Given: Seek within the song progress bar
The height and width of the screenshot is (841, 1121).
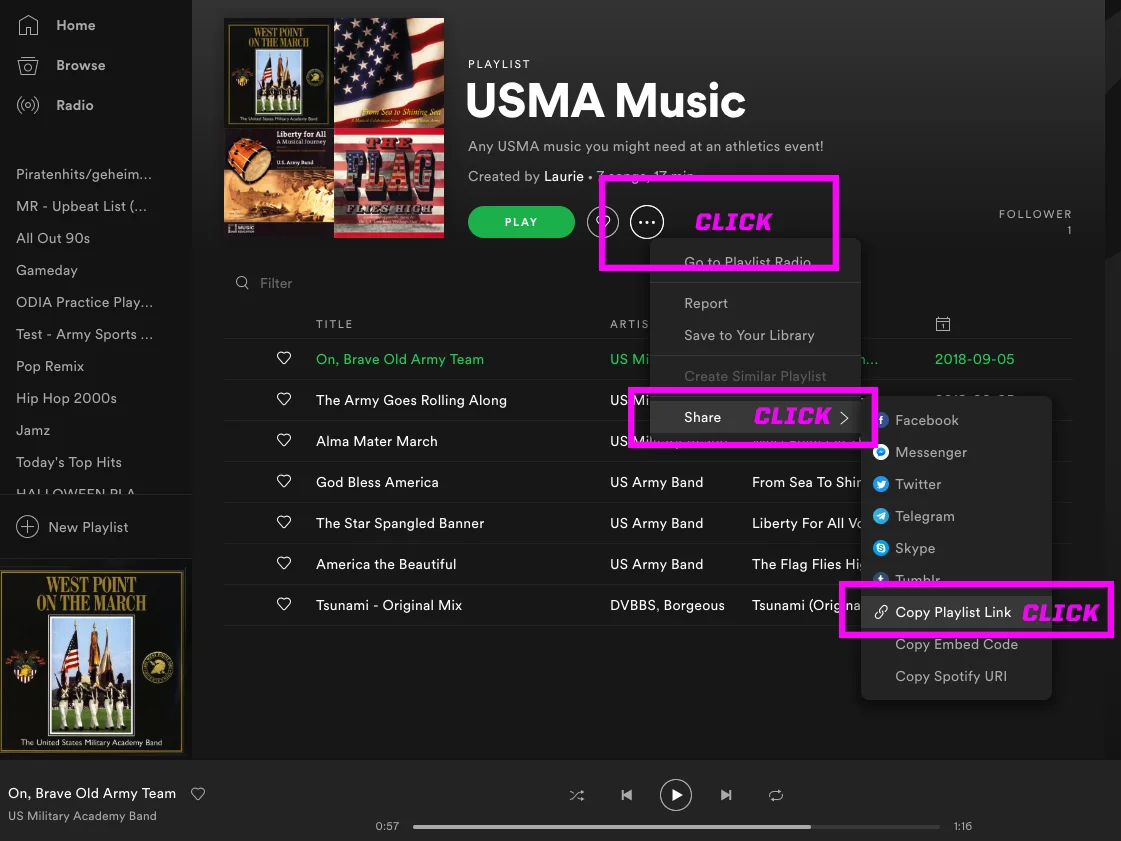Looking at the screenshot, I should [676, 827].
